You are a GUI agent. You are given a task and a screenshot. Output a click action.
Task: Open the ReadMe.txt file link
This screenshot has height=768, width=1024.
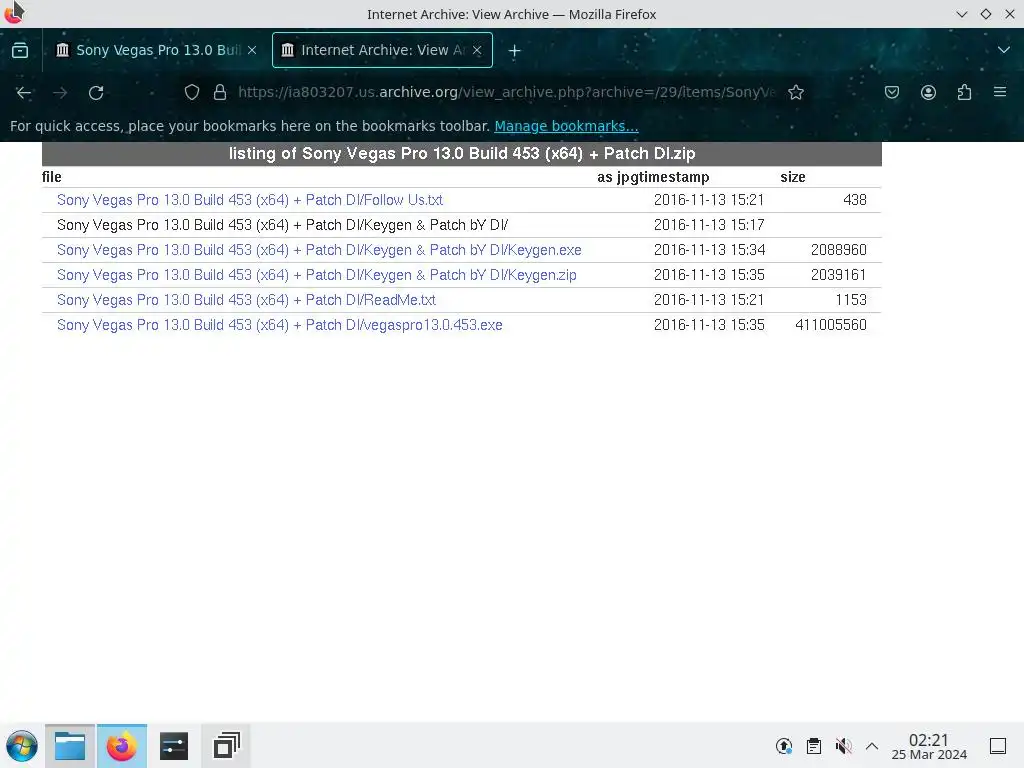coord(246,300)
